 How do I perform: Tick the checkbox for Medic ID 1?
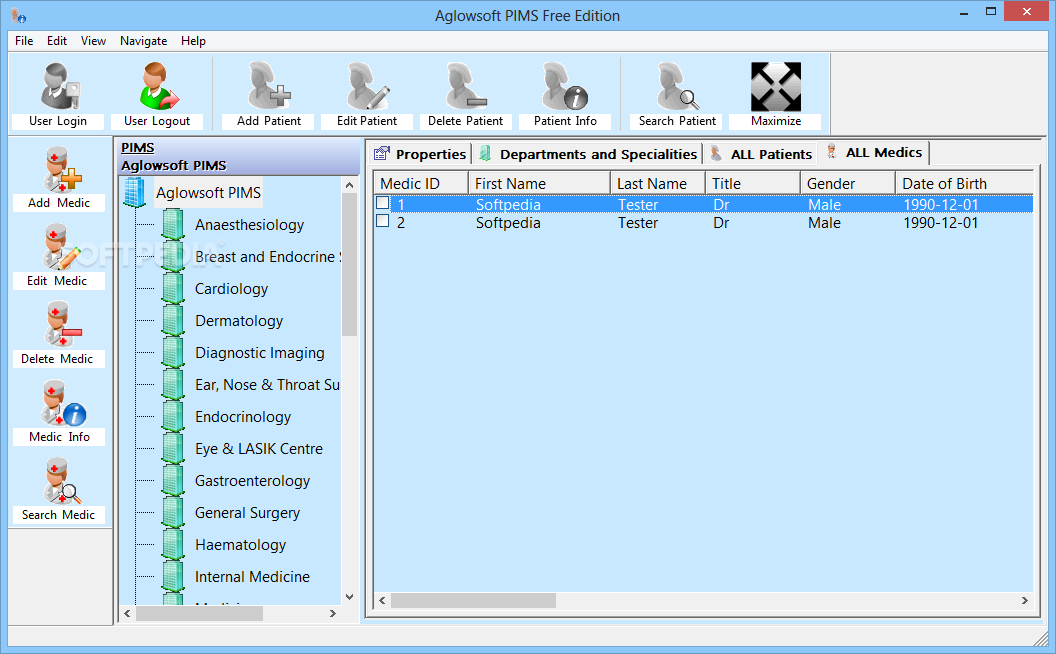pos(383,203)
